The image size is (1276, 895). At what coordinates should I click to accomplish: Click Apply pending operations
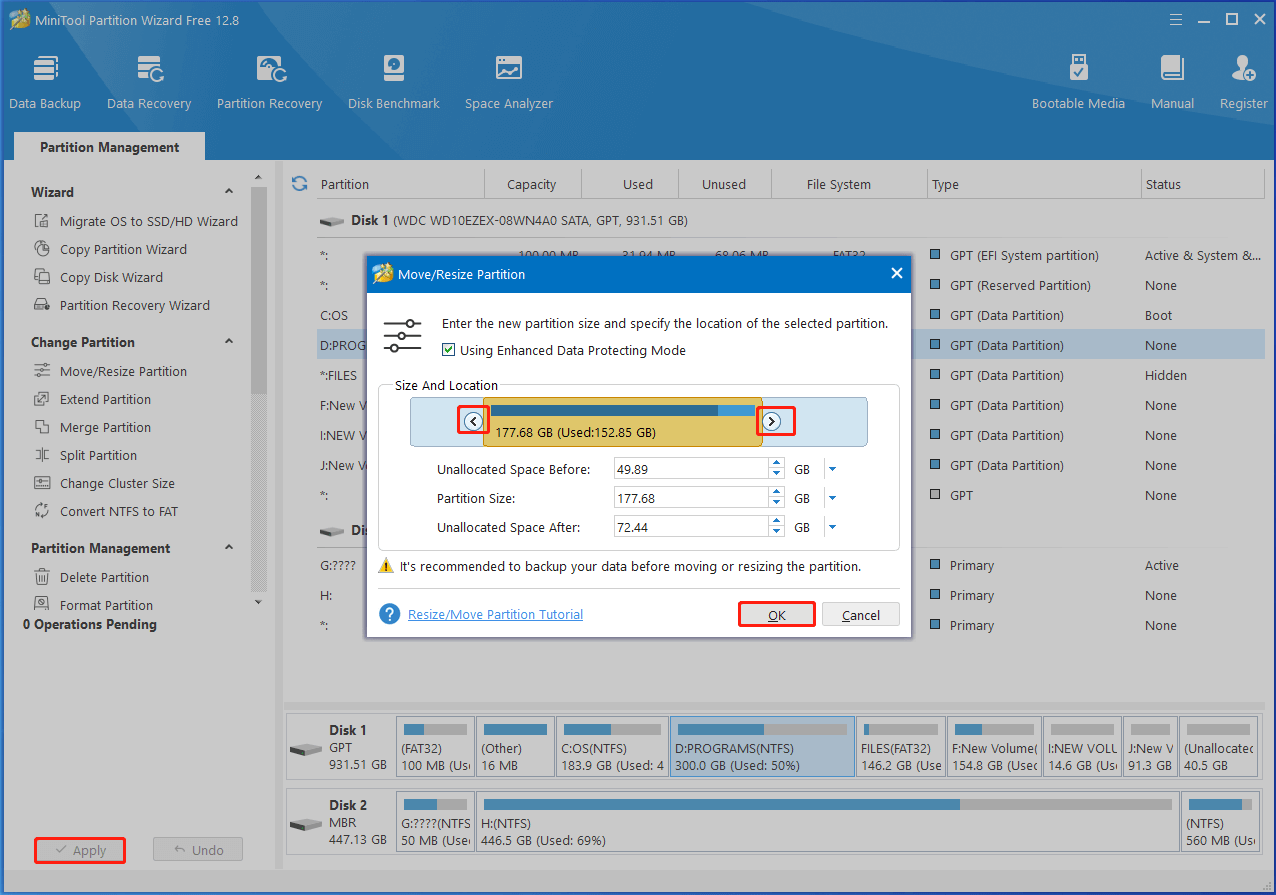pos(80,850)
